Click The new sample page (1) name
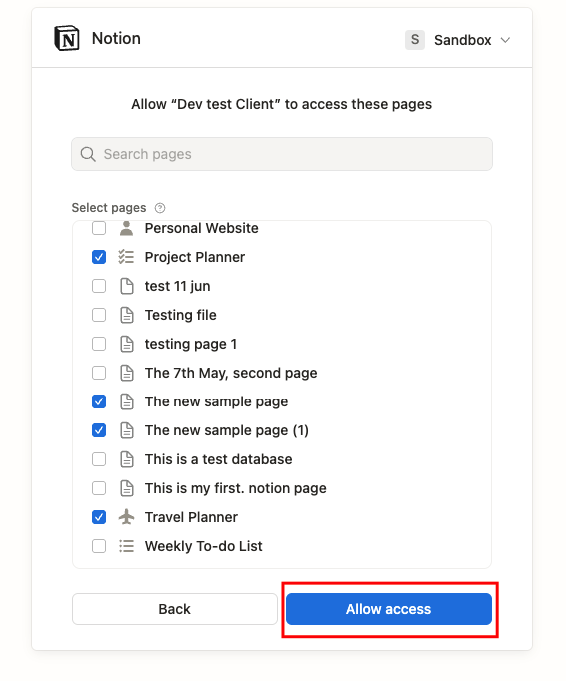Screen dimensions: 566x681 click(227, 430)
